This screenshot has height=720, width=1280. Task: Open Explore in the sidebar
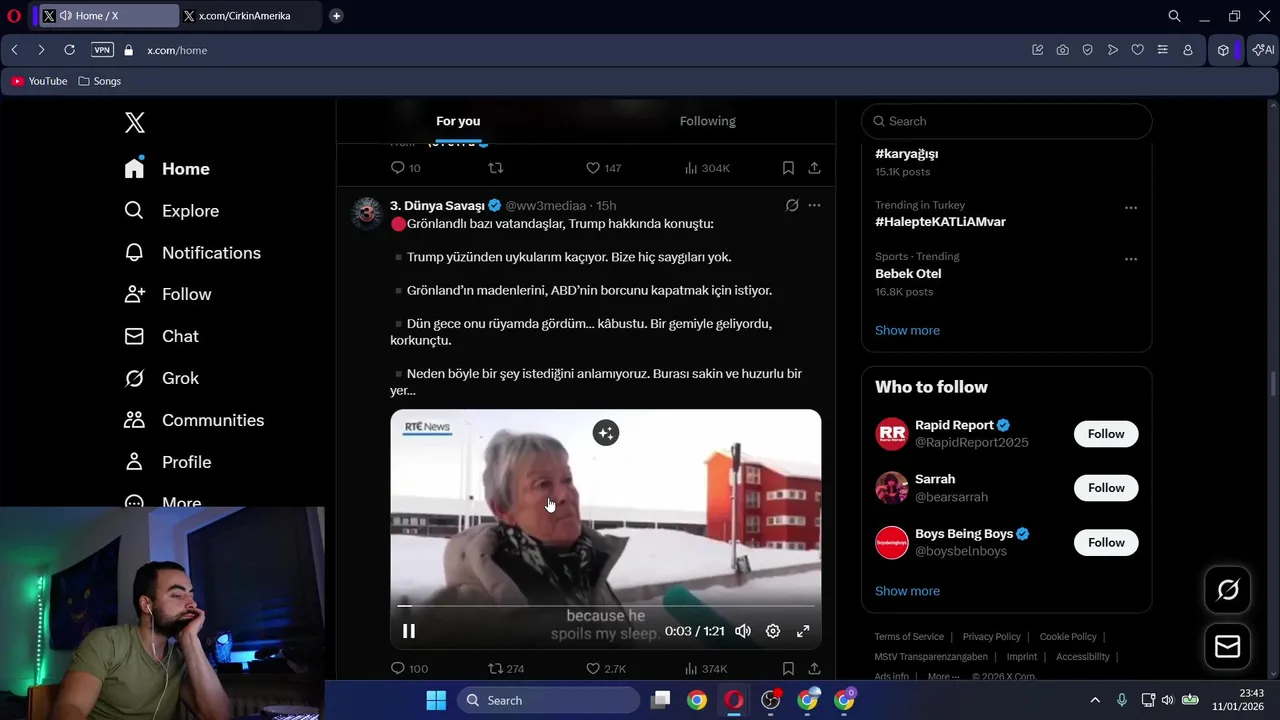(x=171, y=211)
